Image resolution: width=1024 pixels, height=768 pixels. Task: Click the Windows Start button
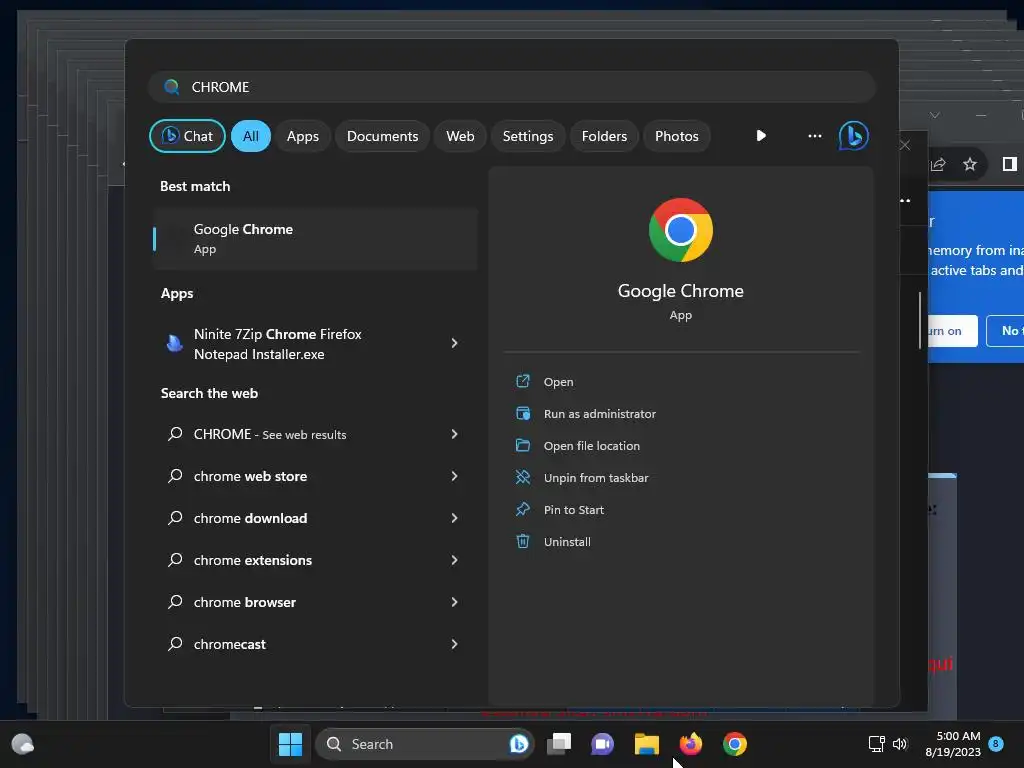(290, 744)
